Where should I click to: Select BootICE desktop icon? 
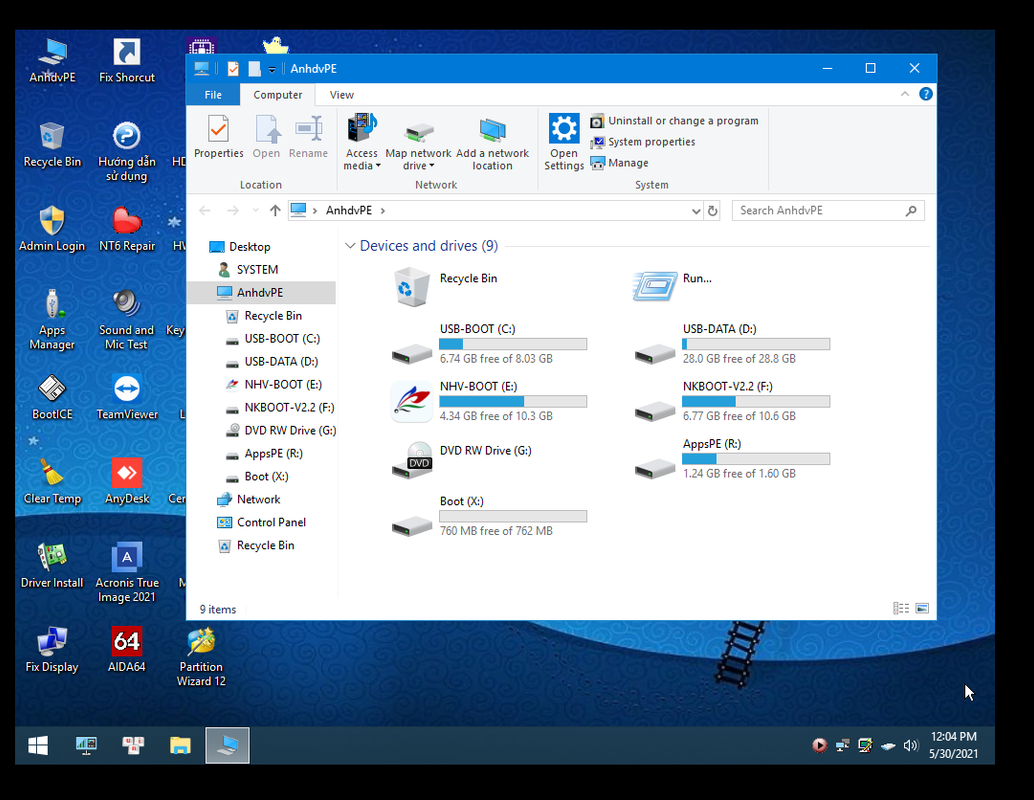click(52, 398)
